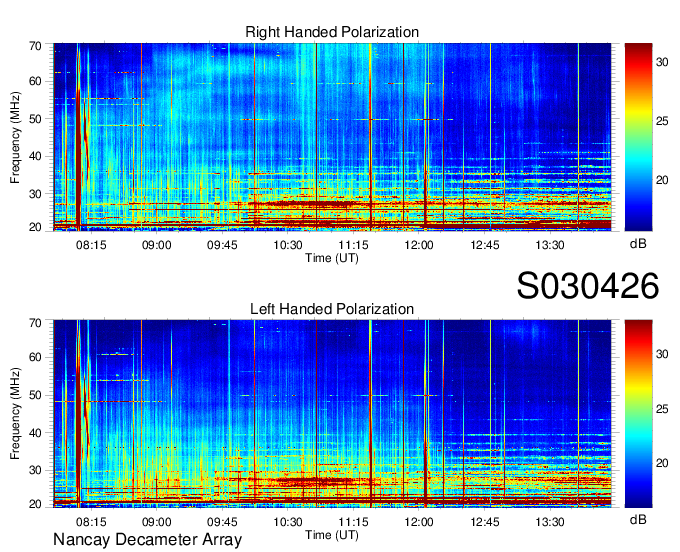Click 30 frequency tick on Right Handed plot
Viewport: 680px width, 552px height.
[35, 193]
